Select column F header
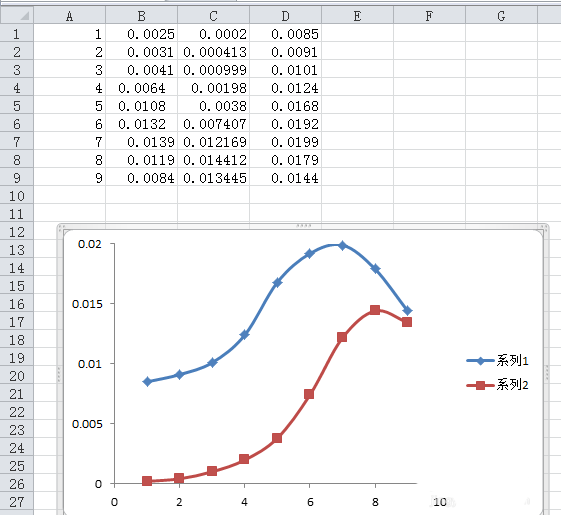The image size is (561, 521). click(429, 15)
